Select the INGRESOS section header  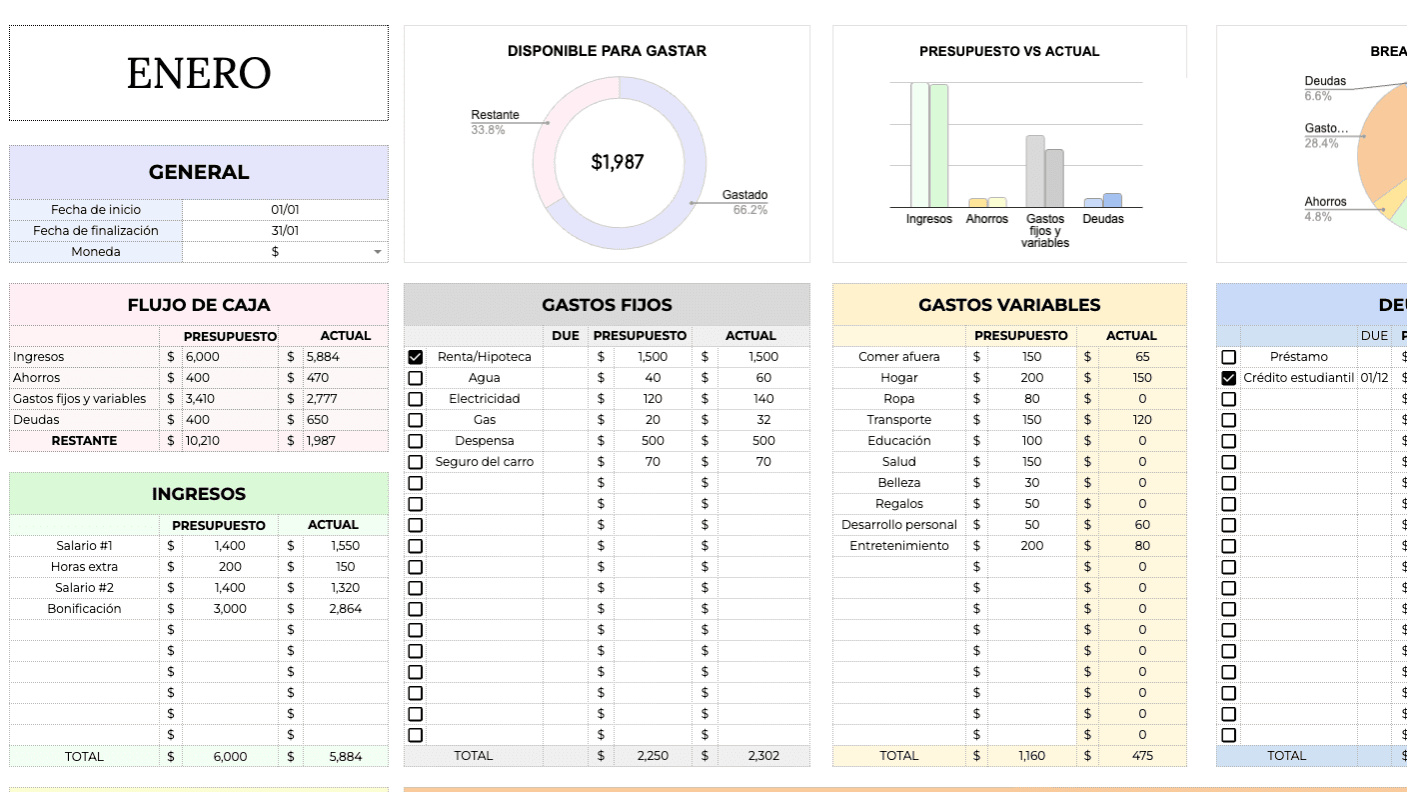point(199,494)
